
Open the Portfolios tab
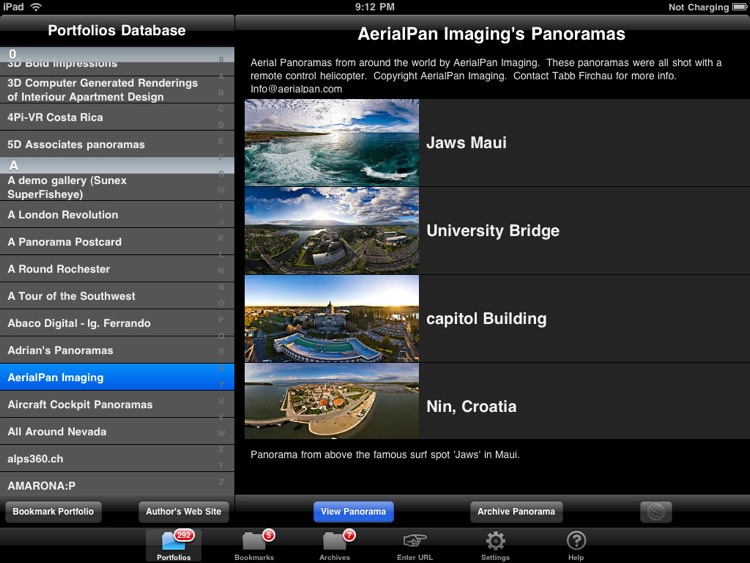coord(174,545)
